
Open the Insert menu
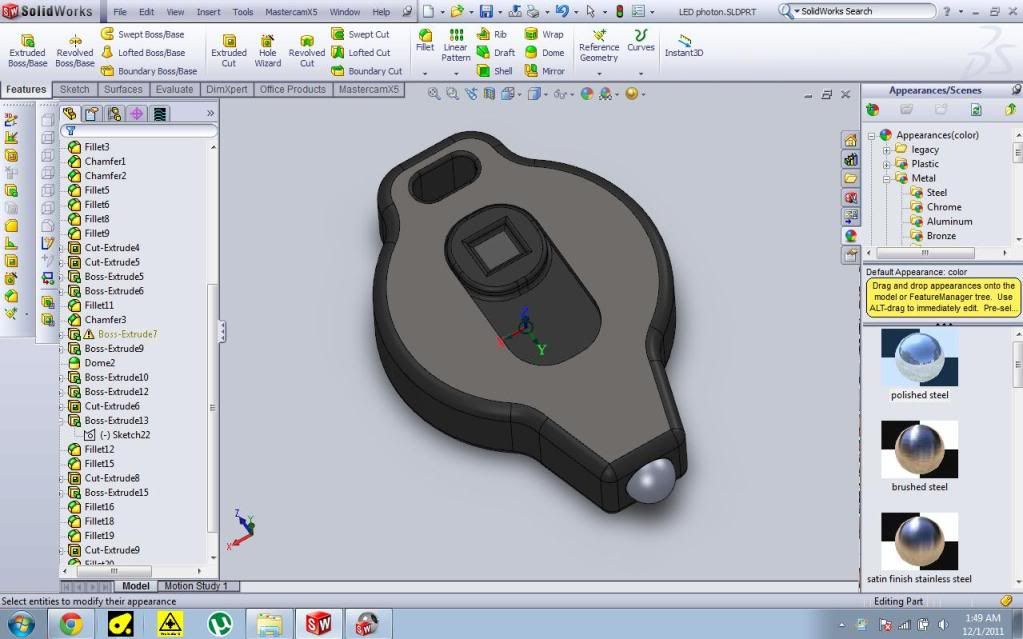[x=208, y=12]
